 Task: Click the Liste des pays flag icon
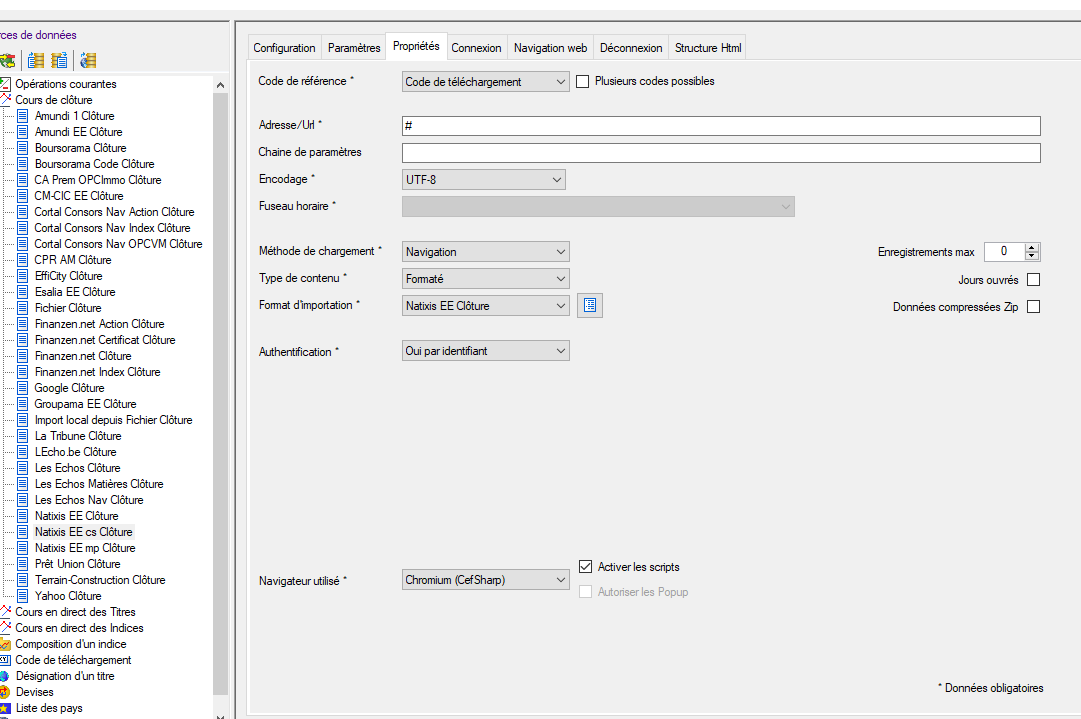[x=5, y=708]
